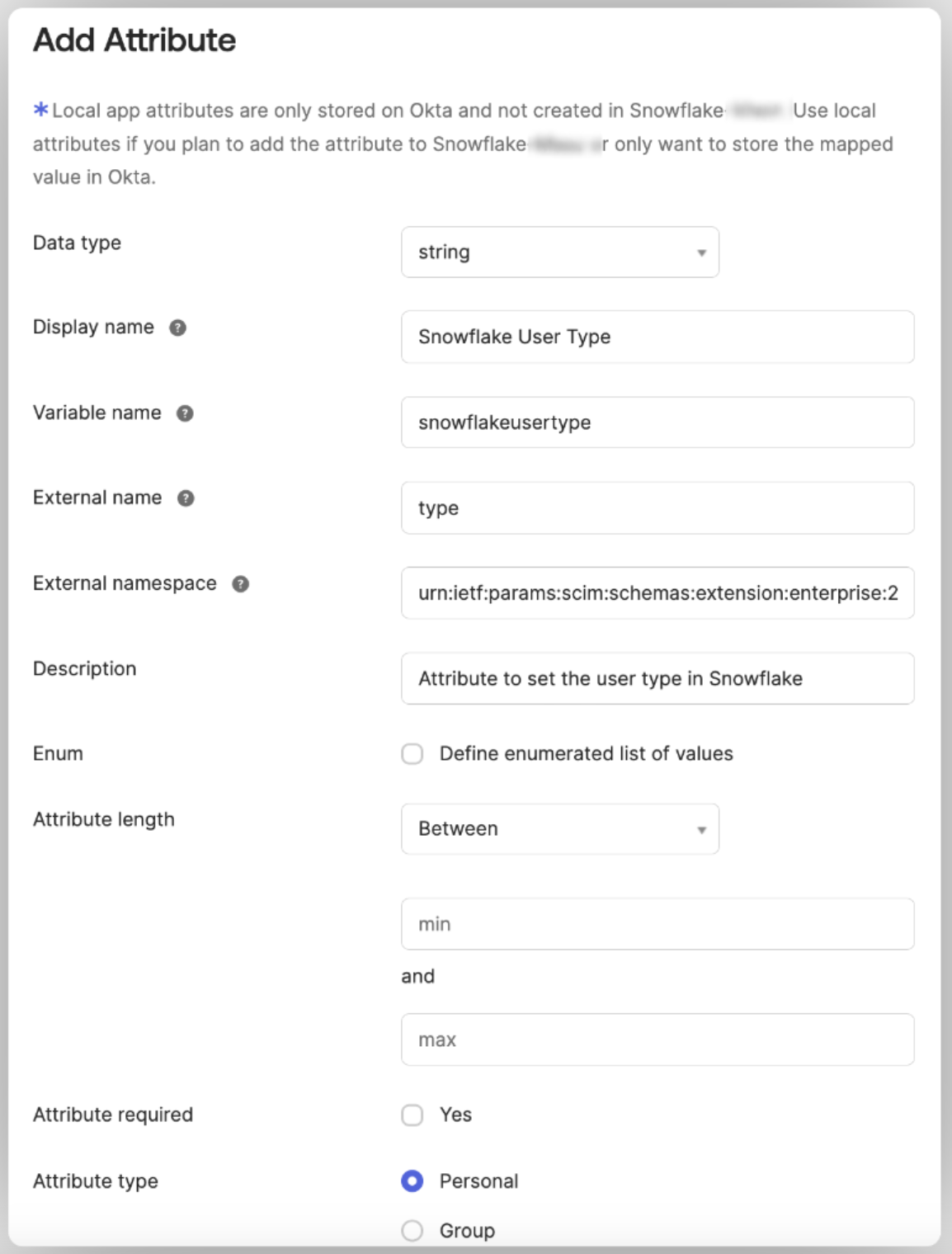Click the External name help icon
This screenshot has width=952, height=1254.
tap(186, 498)
